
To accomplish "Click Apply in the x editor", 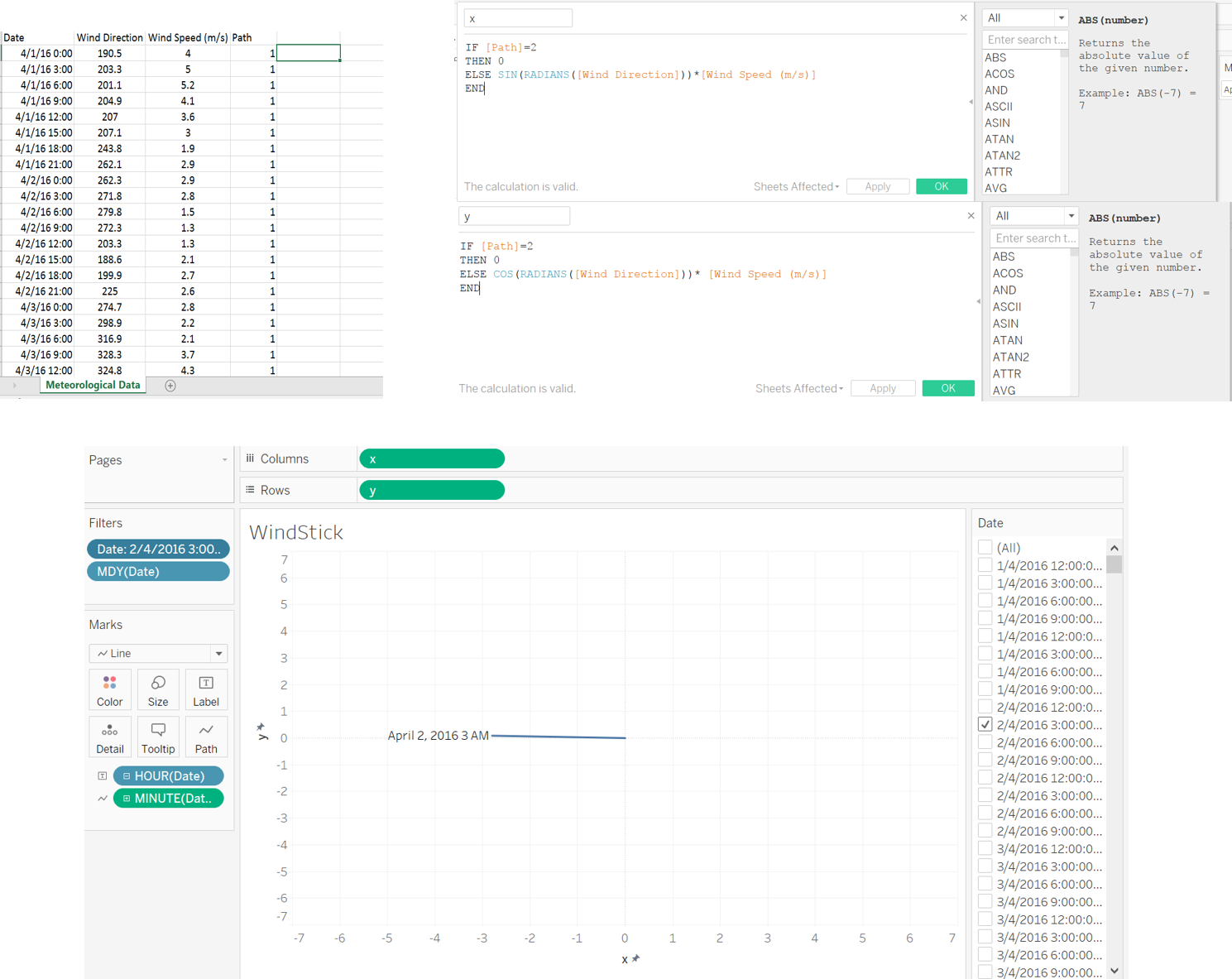I will (878, 187).
